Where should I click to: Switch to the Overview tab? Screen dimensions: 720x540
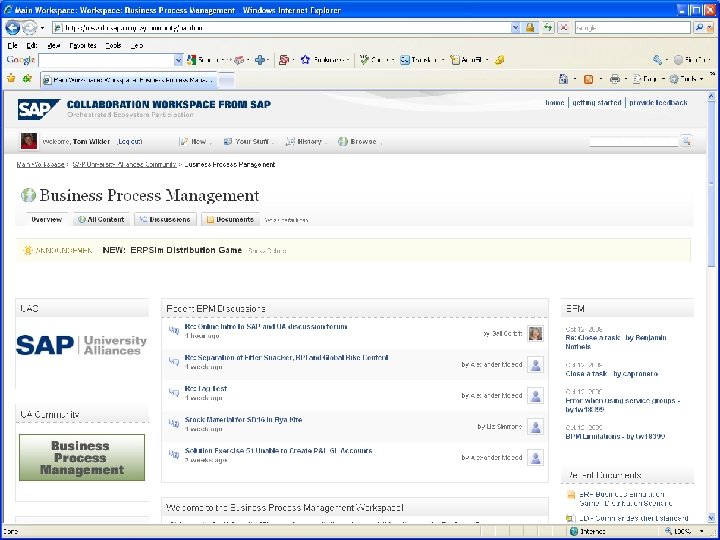(46, 219)
